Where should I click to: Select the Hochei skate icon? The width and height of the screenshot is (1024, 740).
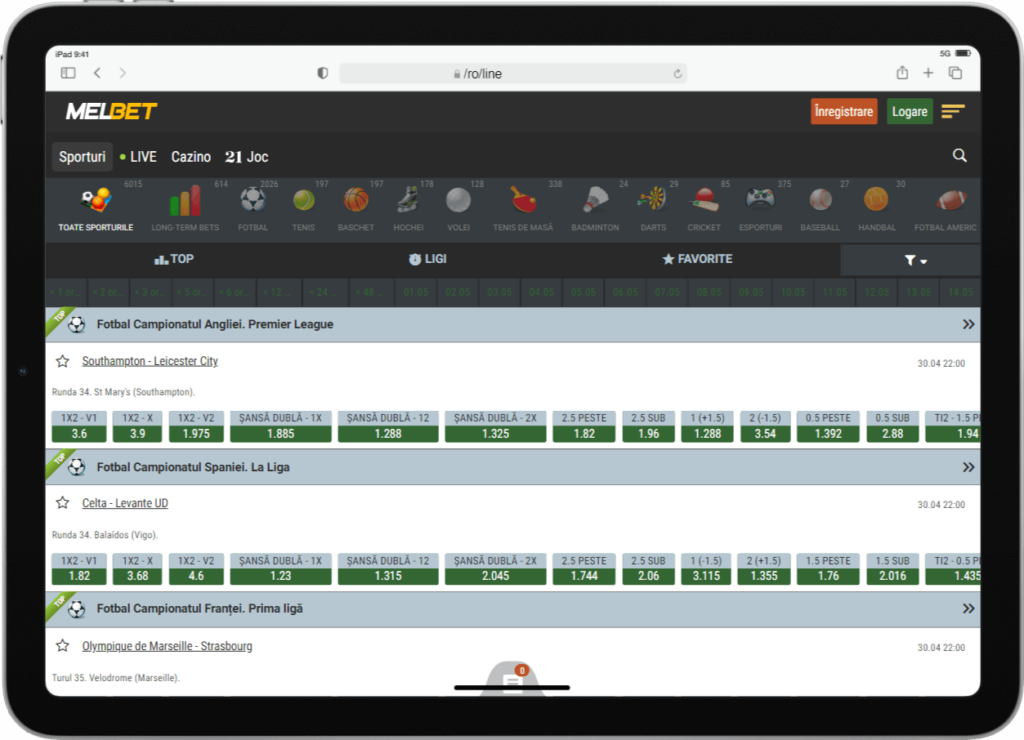pos(408,200)
